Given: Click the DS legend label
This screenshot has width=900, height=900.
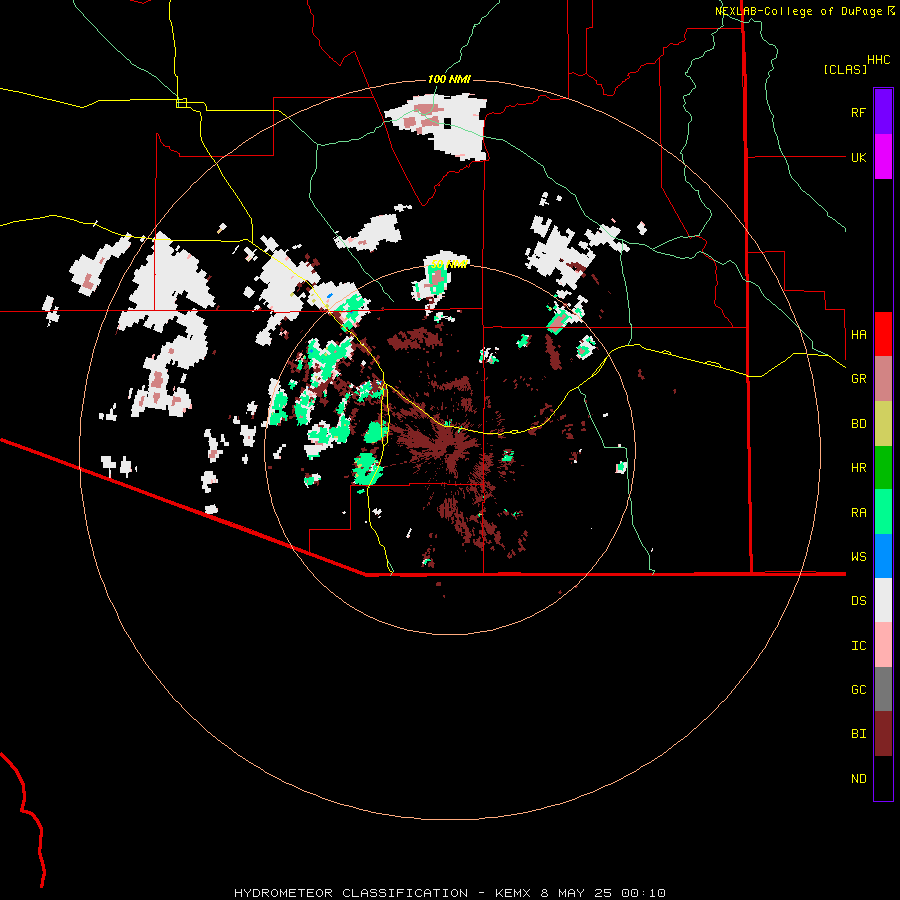Looking at the screenshot, I should tap(858, 601).
